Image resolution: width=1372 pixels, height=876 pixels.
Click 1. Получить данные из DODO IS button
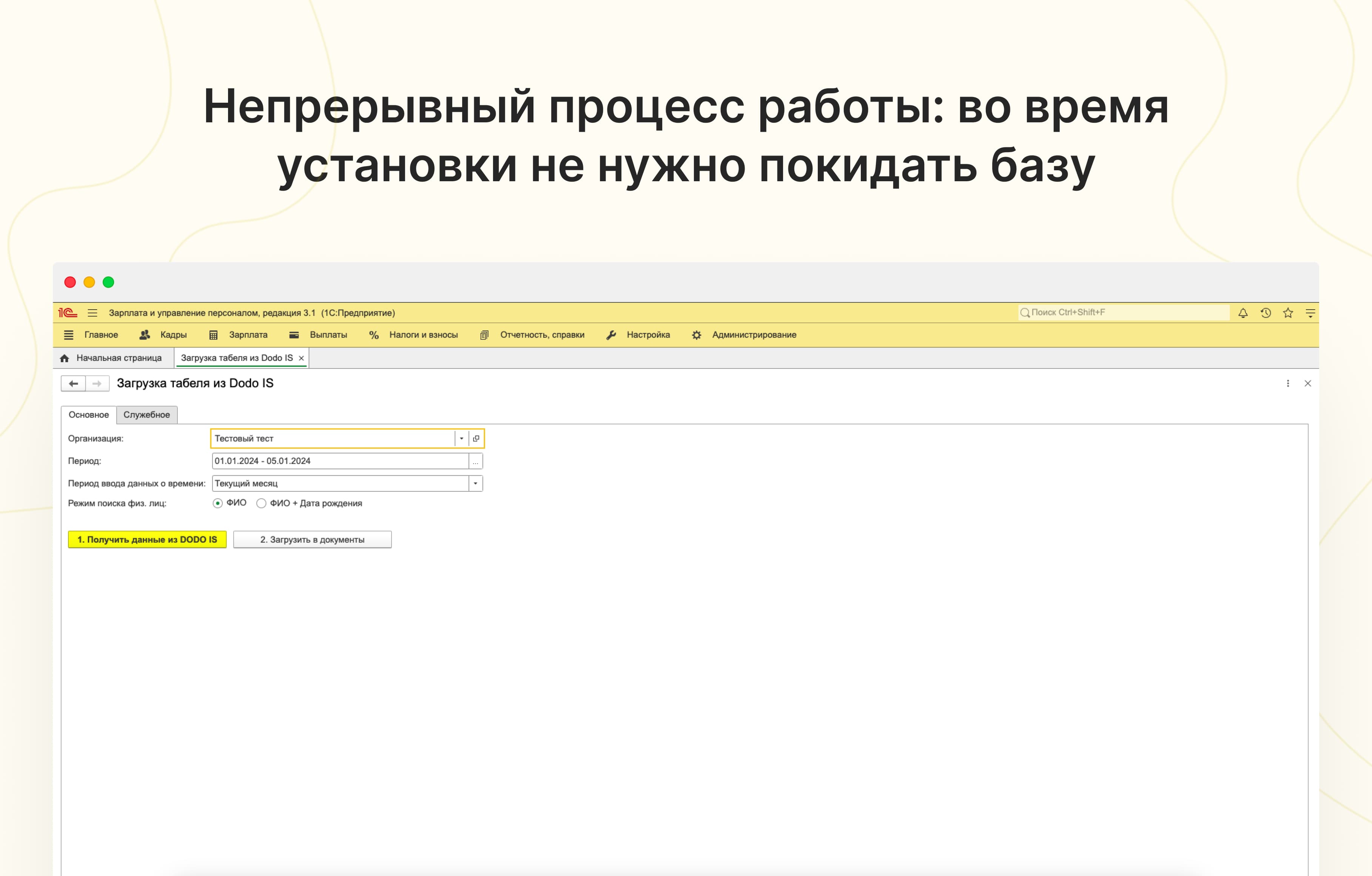147,540
